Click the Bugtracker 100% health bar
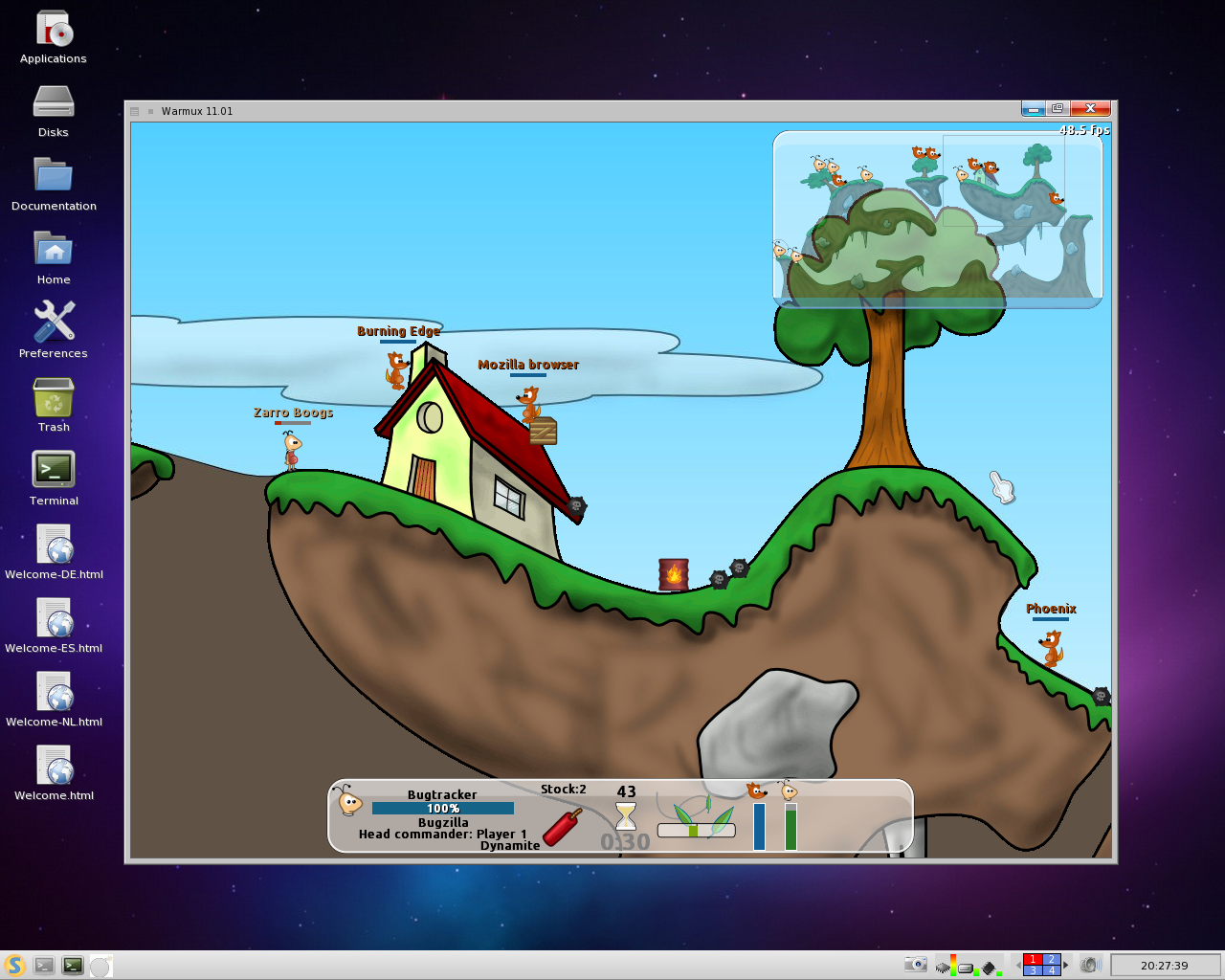The image size is (1225, 980). point(442,809)
